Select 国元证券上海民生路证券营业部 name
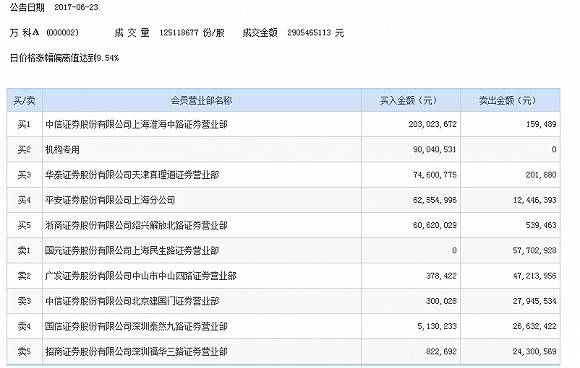Image resolution: width=580 pixels, height=368 pixels. tap(132, 251)
